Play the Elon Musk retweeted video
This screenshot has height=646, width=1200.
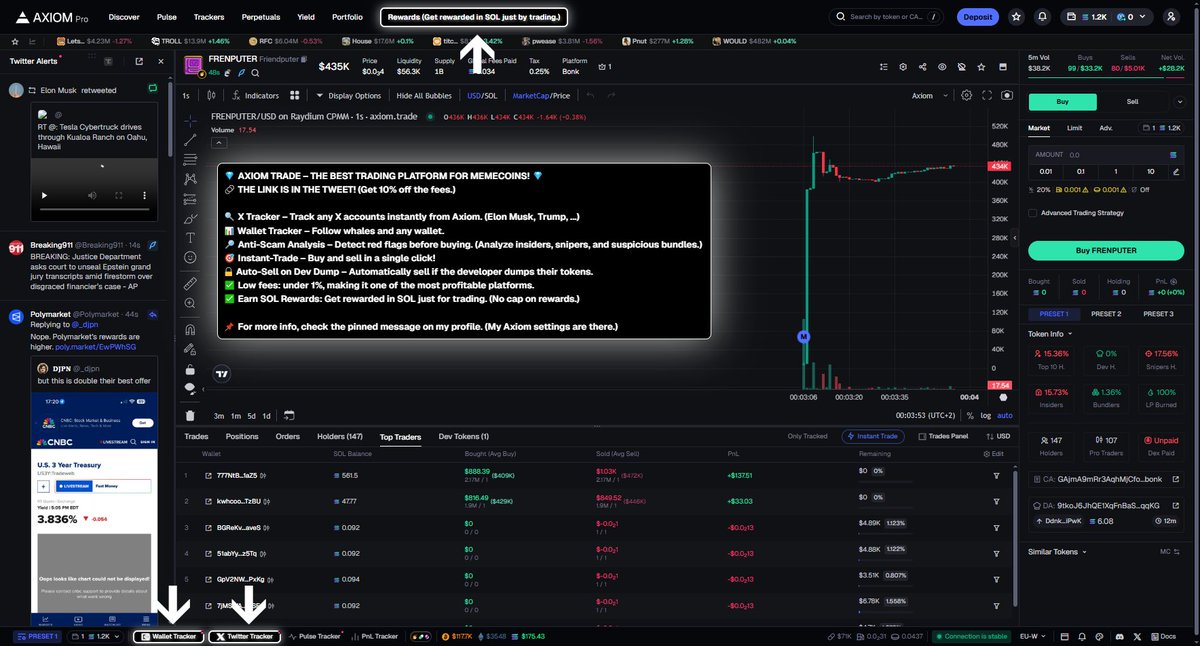click(x=43, y=195)
